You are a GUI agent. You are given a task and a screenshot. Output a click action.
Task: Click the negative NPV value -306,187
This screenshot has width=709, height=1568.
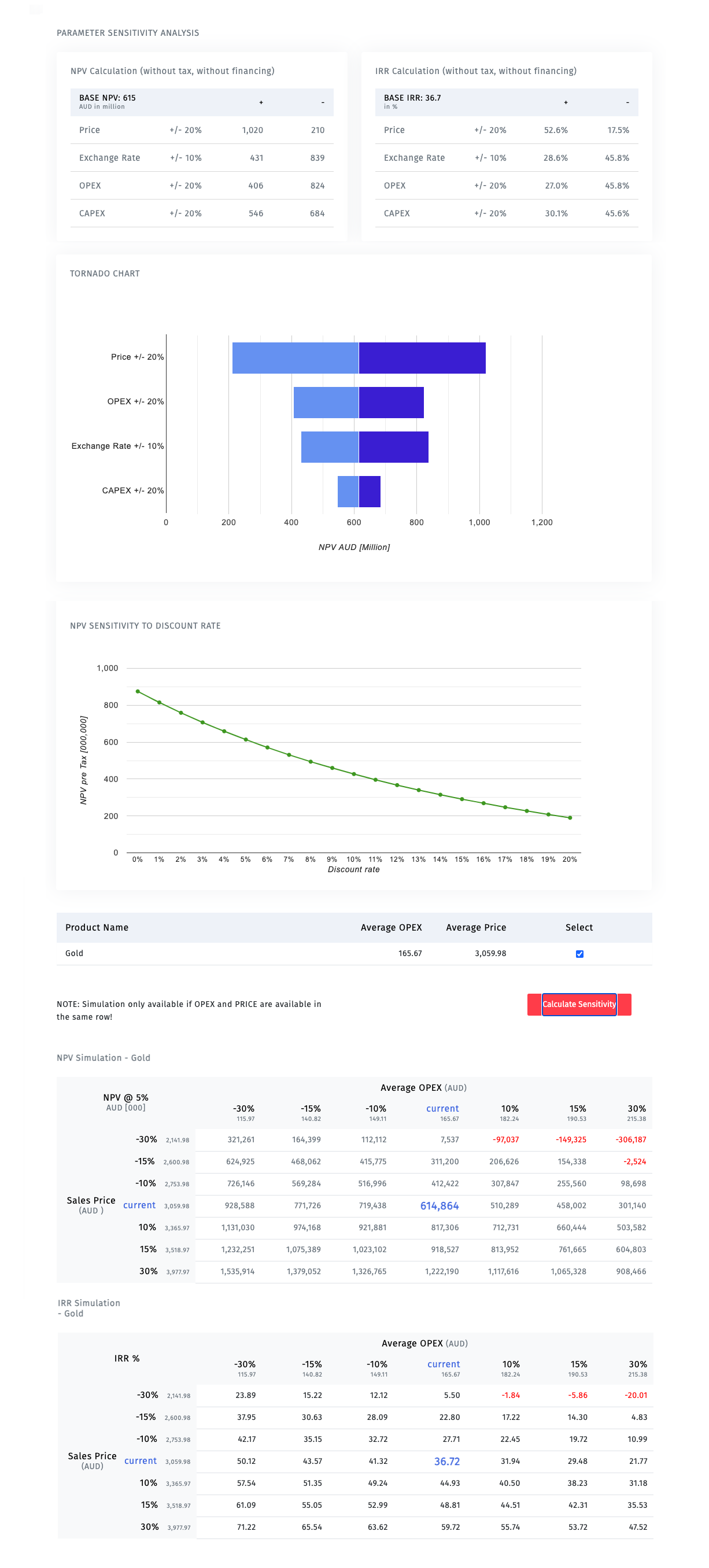[630, 1139]
